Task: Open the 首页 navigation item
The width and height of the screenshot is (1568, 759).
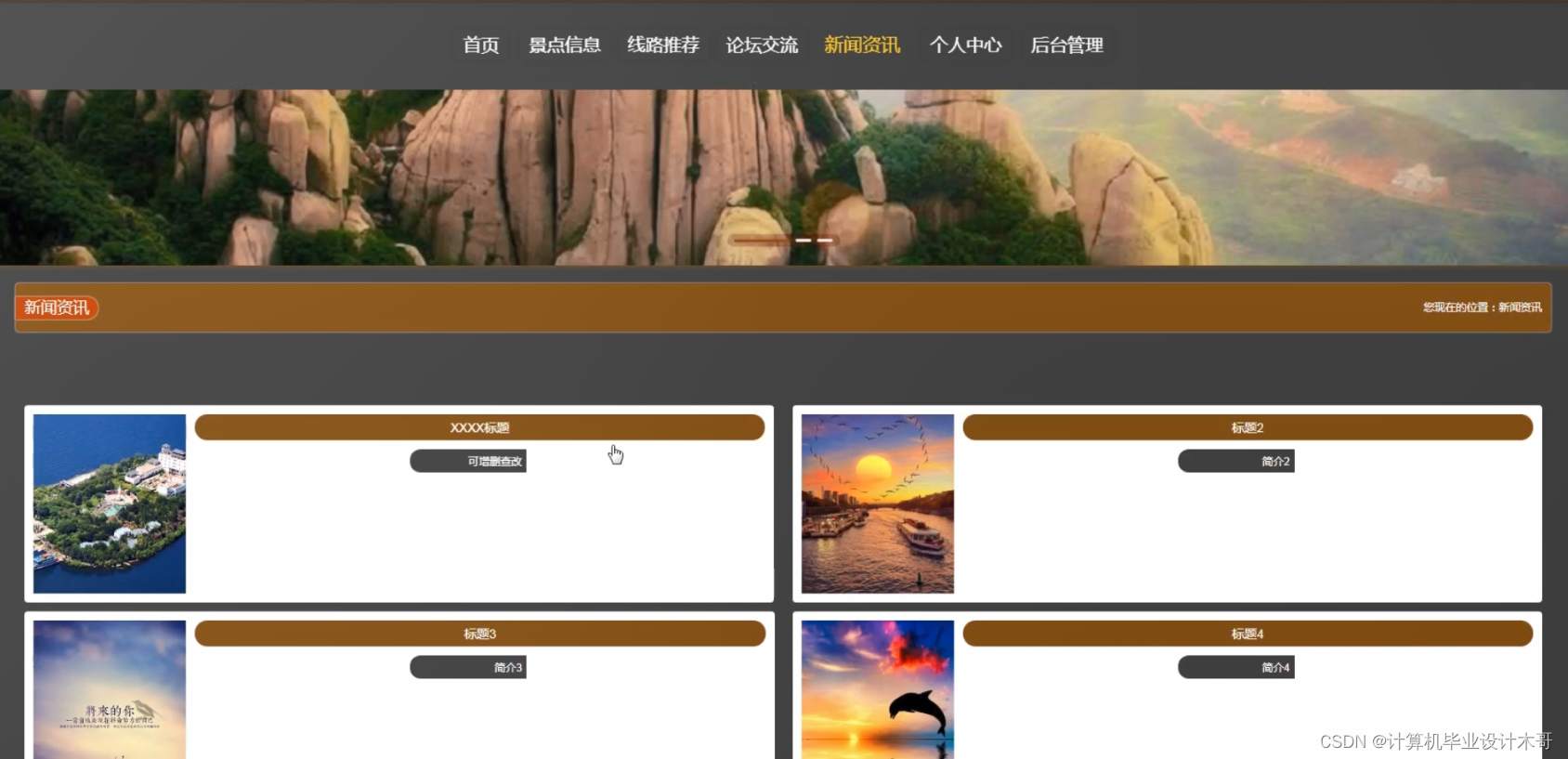Action: pyautogui.click(x=481, y=45)
